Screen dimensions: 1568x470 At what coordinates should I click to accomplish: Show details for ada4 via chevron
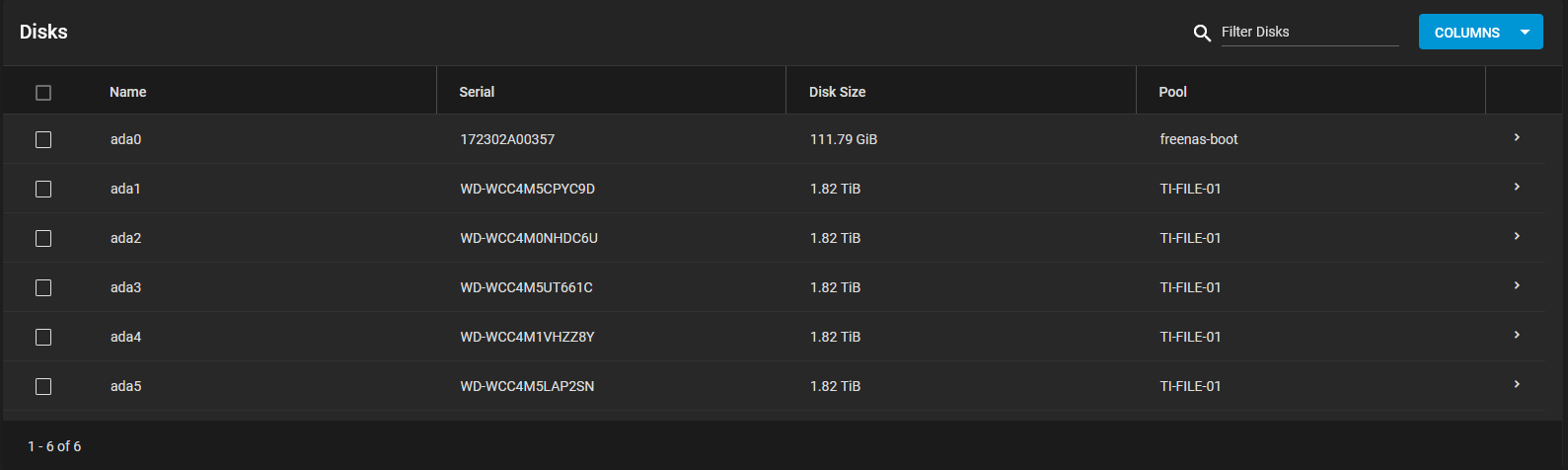pos(1517,336)
